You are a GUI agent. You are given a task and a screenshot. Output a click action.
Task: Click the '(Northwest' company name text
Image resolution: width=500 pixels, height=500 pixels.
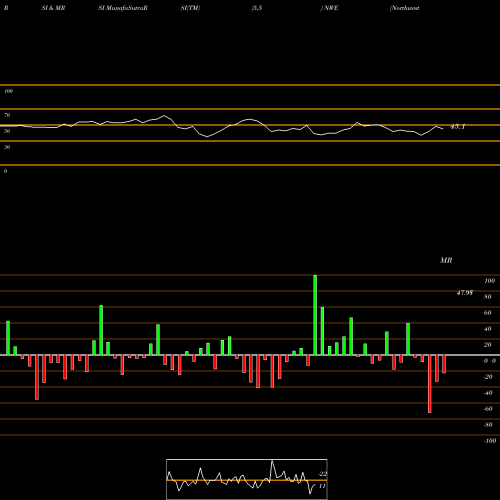click(404, 8)
